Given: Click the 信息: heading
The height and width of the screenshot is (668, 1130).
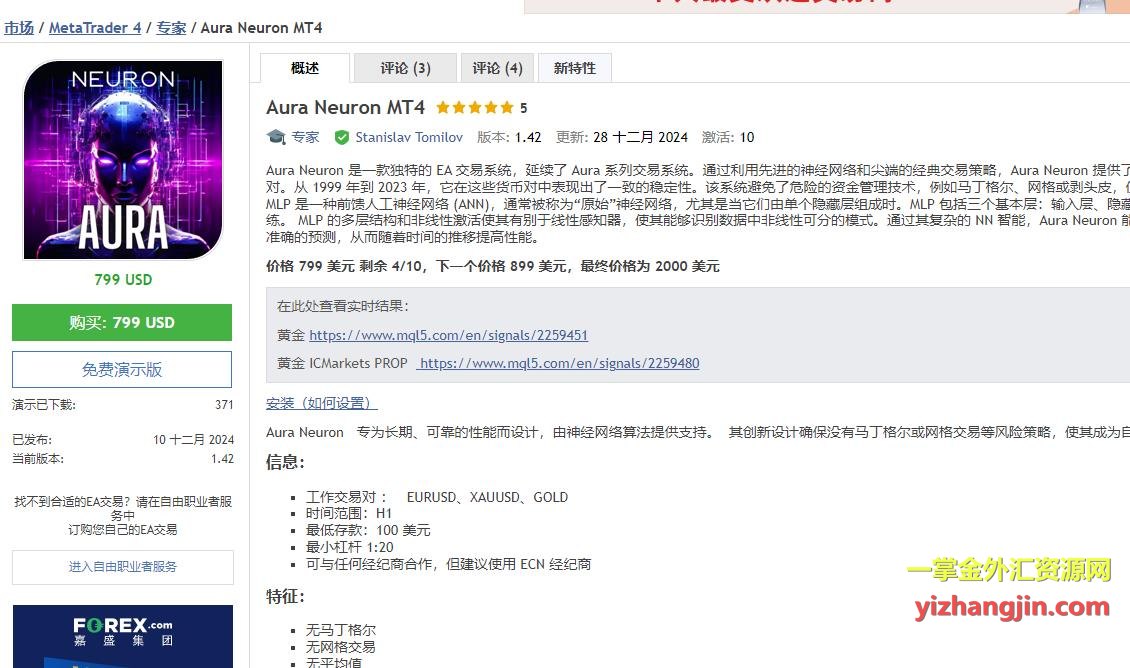Looking at the screenshot, I should coord(285,462).
